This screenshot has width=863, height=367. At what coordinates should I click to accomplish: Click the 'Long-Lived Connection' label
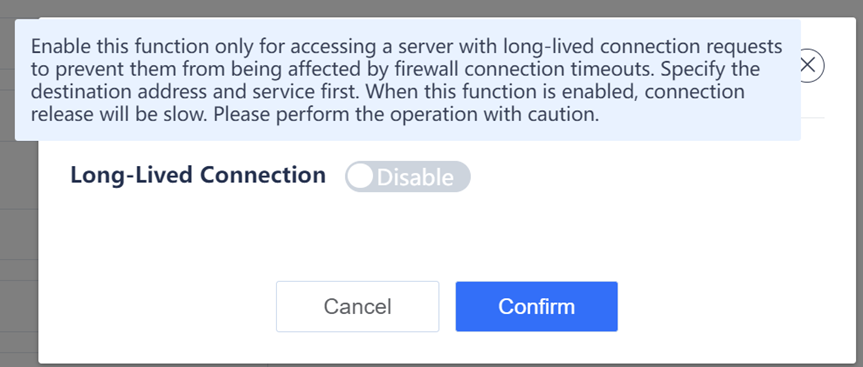[x=198, y=175]
